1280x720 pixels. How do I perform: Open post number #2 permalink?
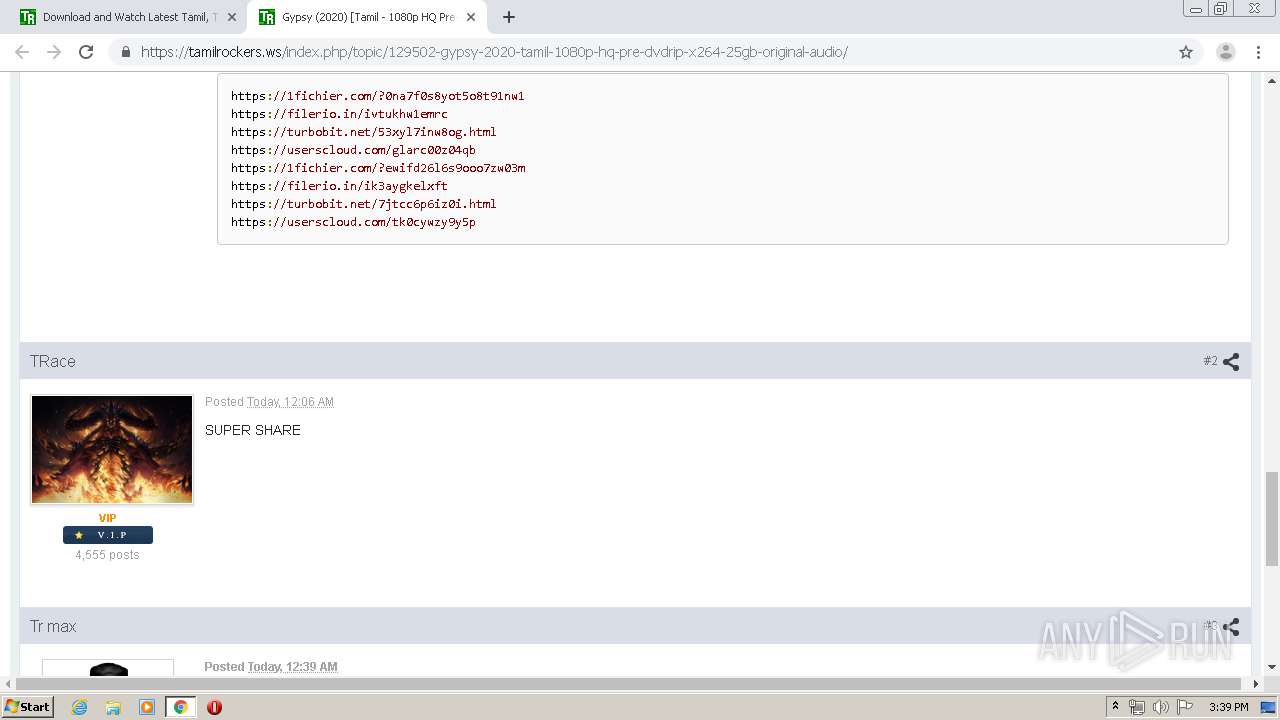(1210, 361)
